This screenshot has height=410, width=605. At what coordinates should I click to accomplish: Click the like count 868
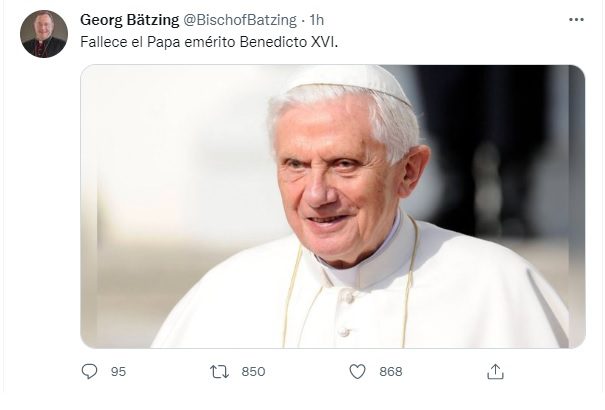[390, 371]
